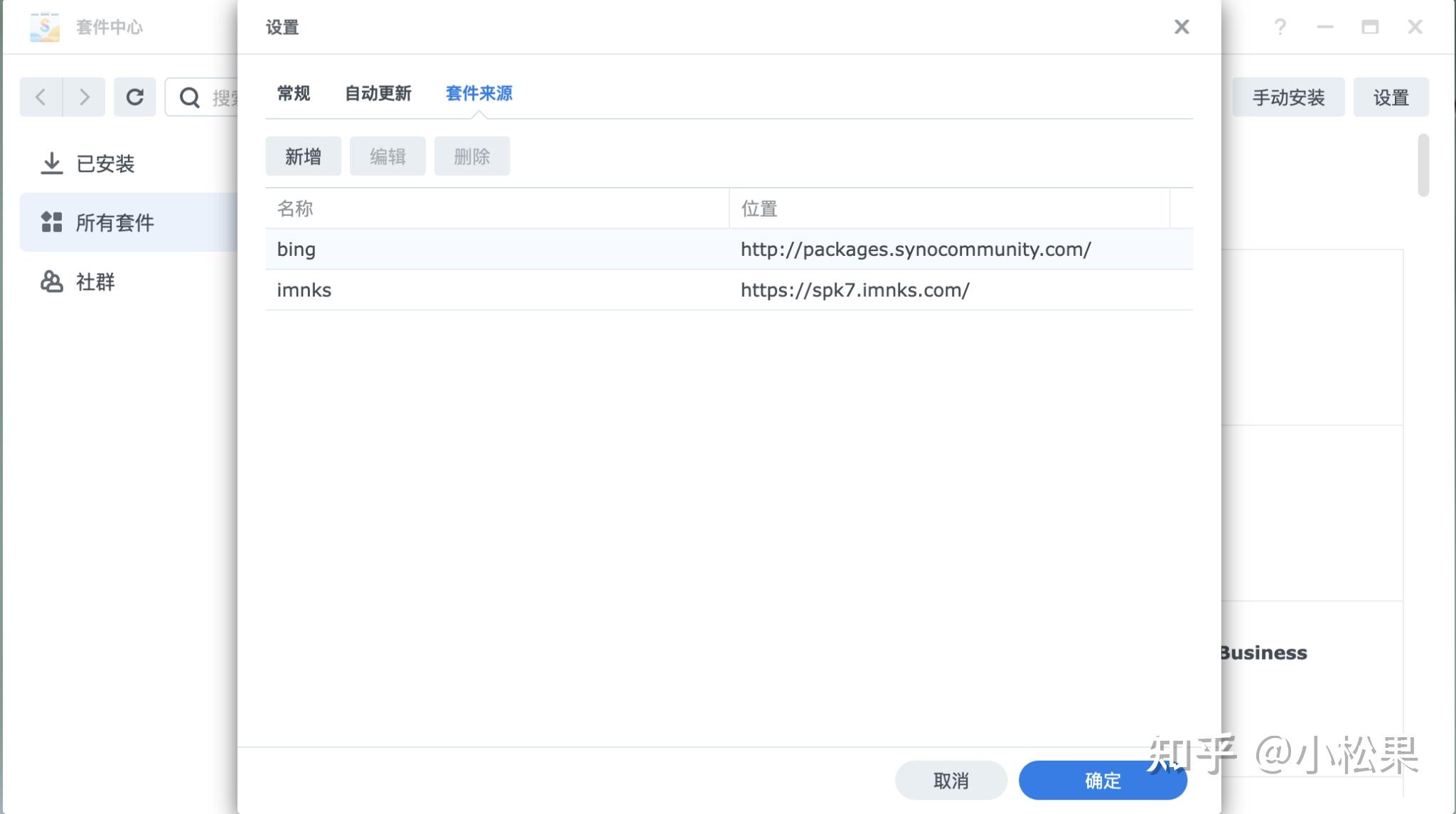Click the 删除 button

[x=472, y=156]
